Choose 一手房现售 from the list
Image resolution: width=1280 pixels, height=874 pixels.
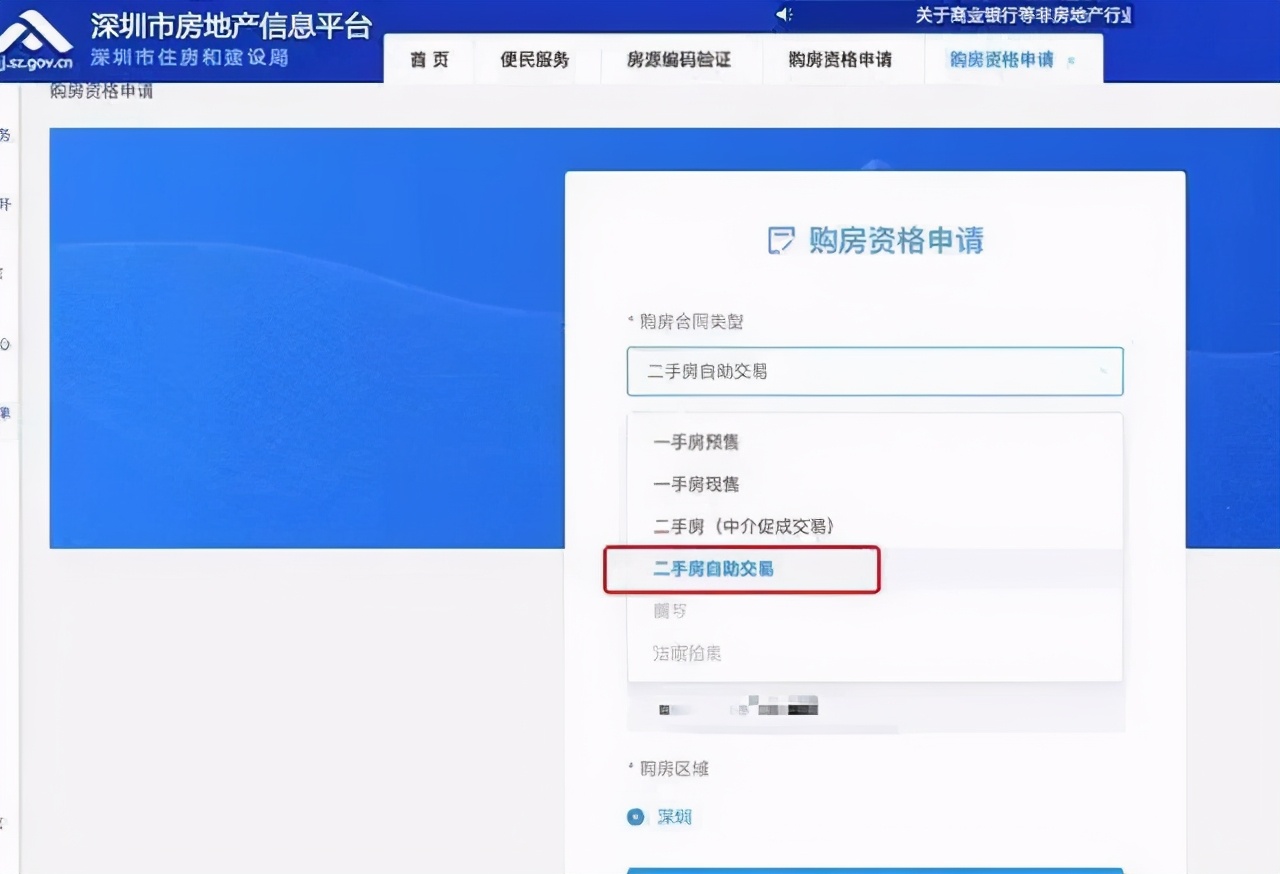[x=875, y=484]
